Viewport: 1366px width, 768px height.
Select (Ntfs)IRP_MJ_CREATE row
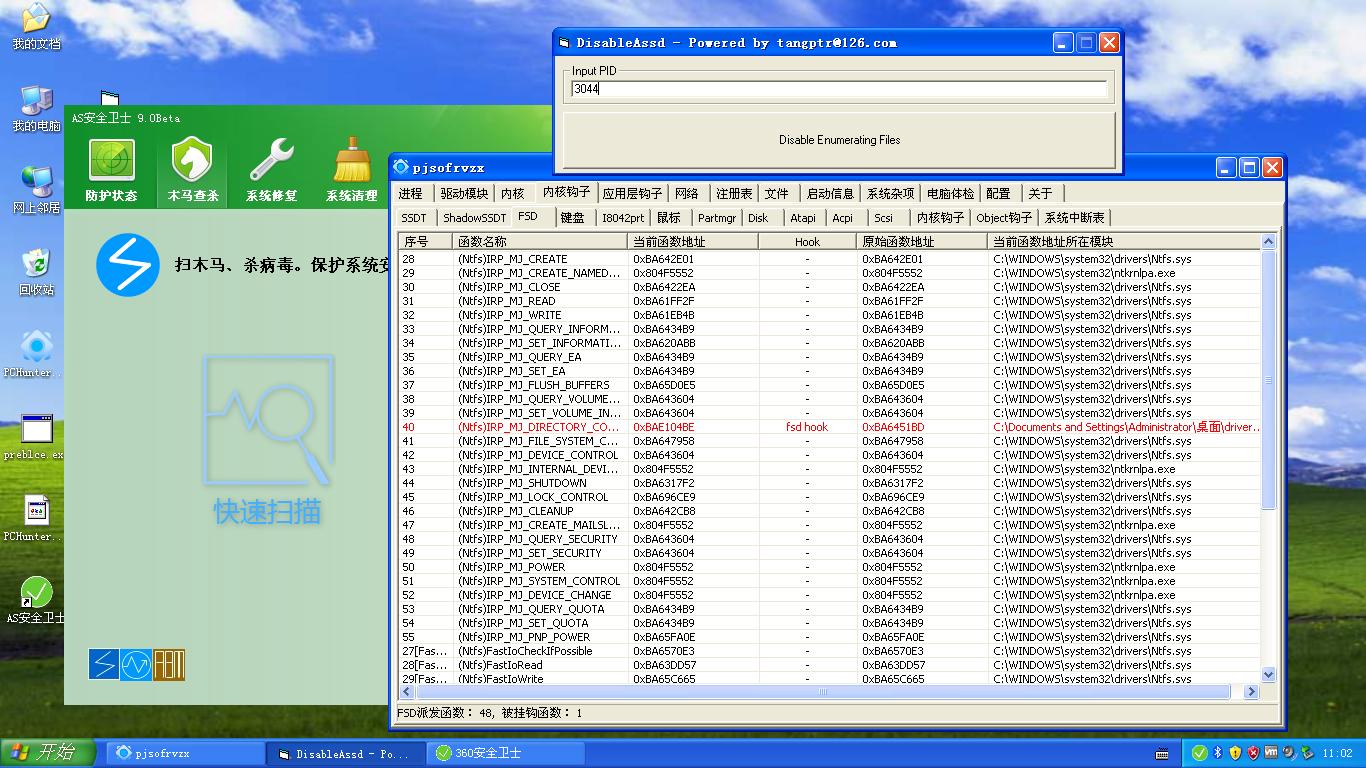point(829,259)
